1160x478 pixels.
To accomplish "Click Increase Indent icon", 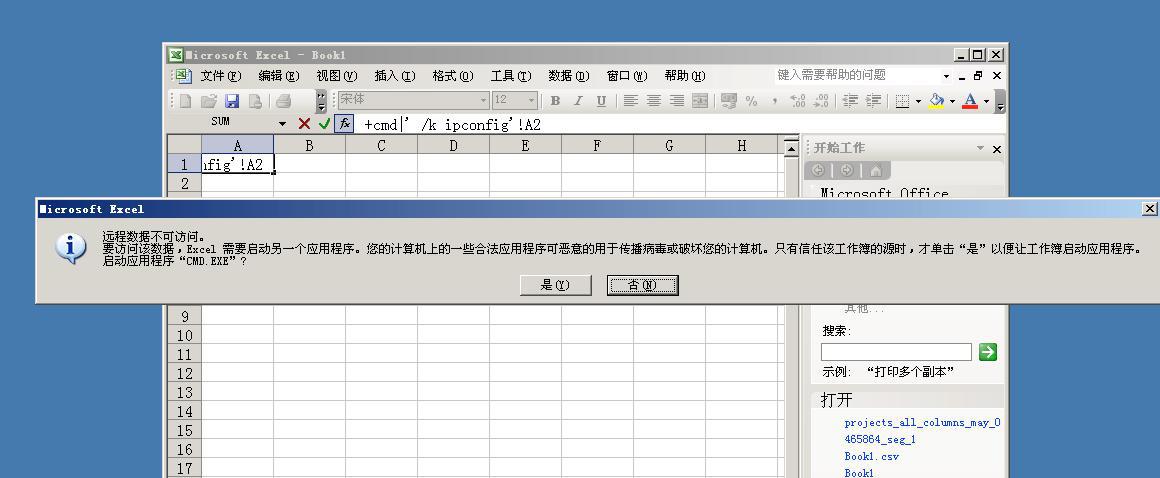I will click(874, 101).
